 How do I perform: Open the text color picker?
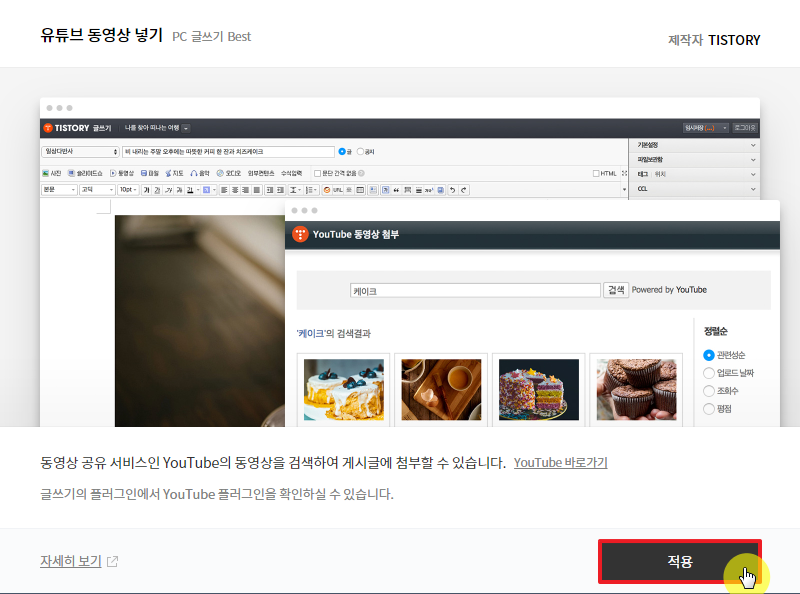[x=192, y=190]
